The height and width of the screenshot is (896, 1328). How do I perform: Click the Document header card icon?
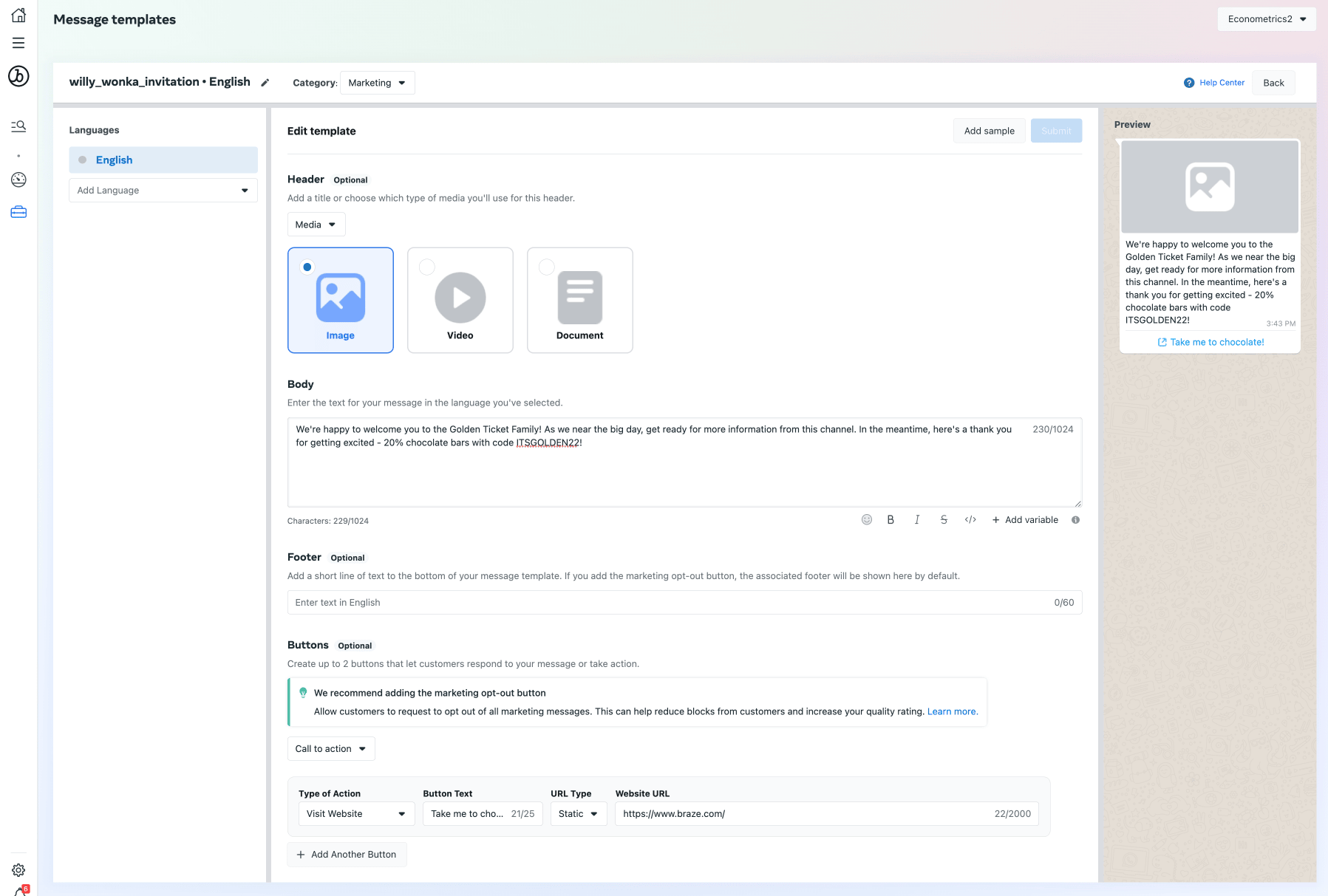pyautogui.click(x=580, y=298)
